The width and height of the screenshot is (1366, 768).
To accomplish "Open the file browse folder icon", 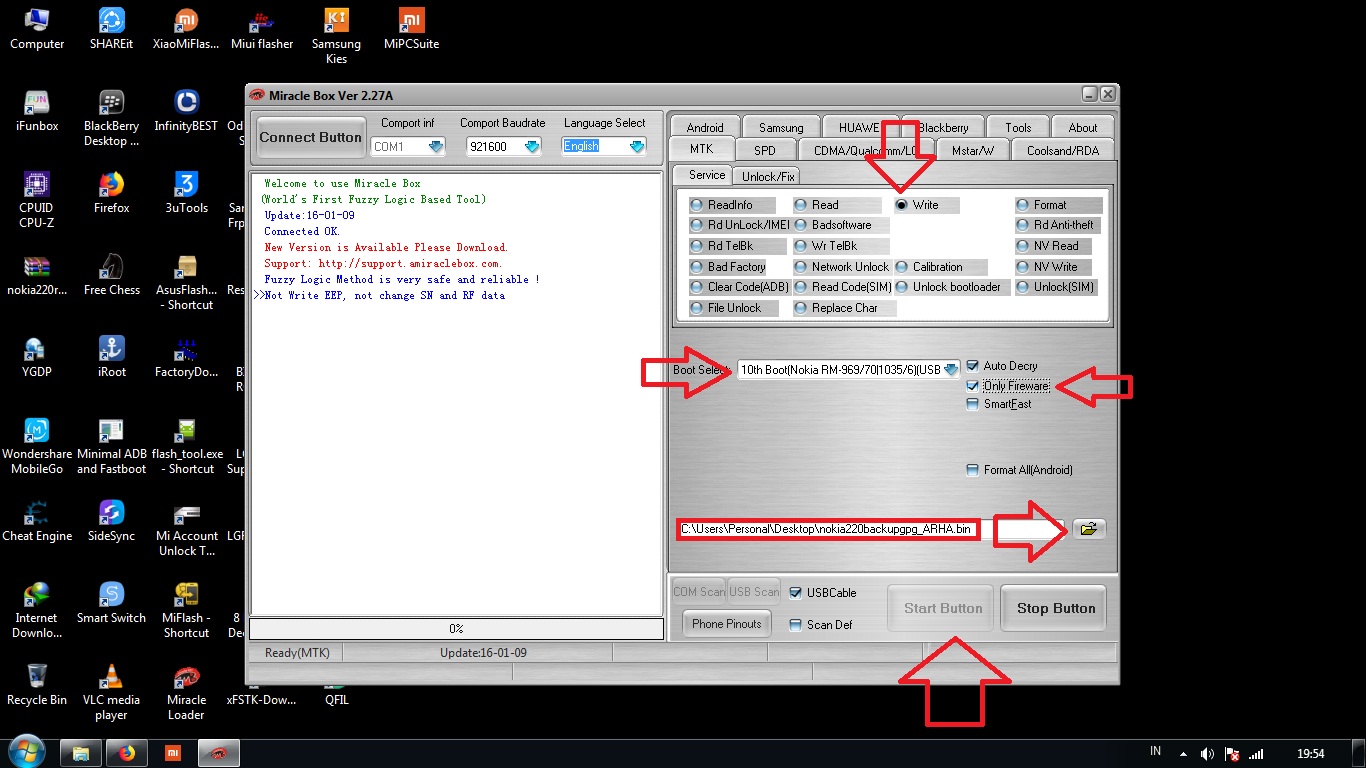I will tap(1088, 528).
